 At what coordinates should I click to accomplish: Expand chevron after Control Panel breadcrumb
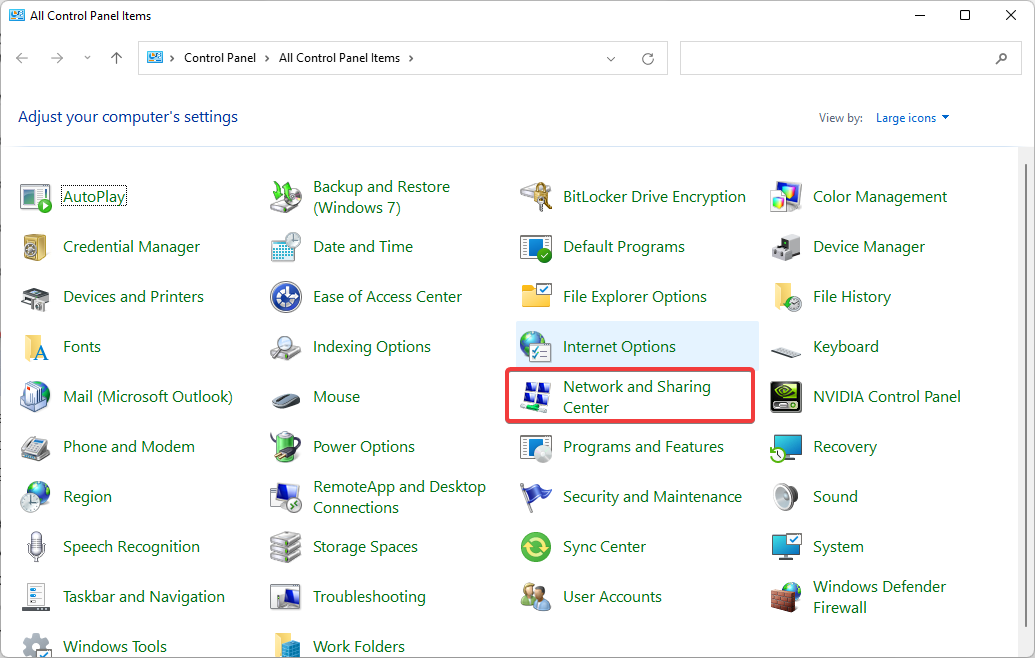click(x=267, y=58)
